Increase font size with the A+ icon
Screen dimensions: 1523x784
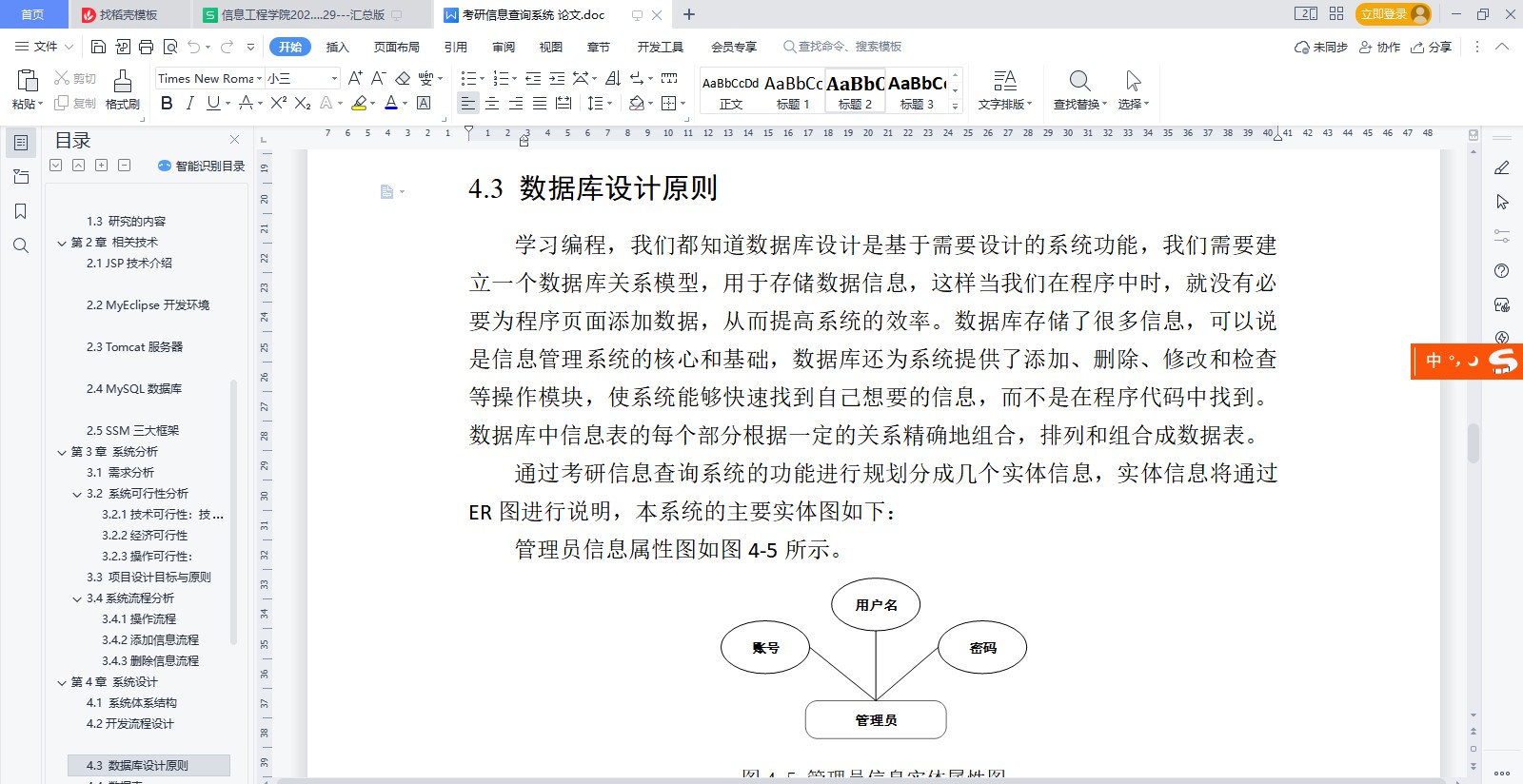tap(355, 78)
